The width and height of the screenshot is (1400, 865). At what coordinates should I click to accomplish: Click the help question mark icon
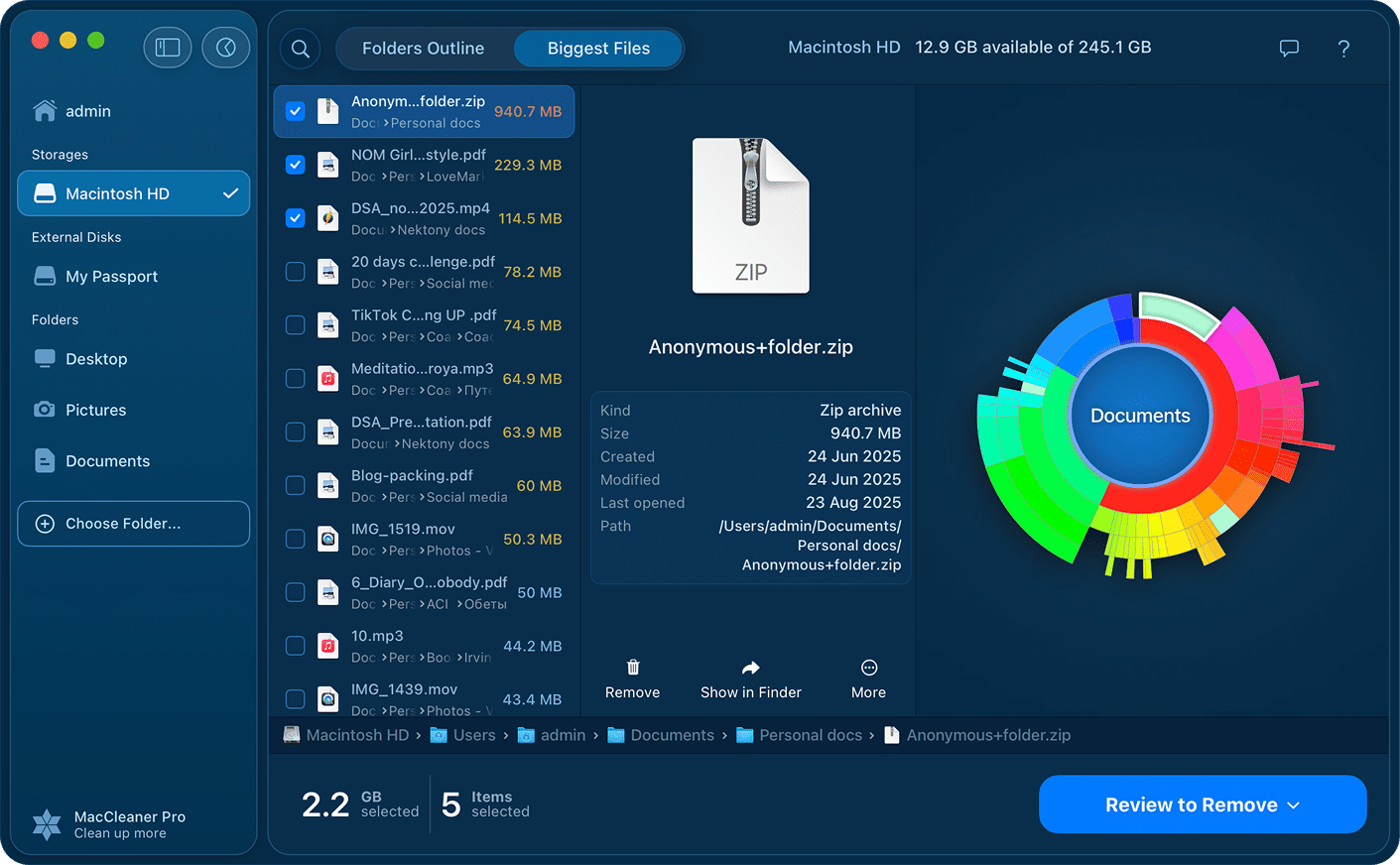tap(1343, 49)
